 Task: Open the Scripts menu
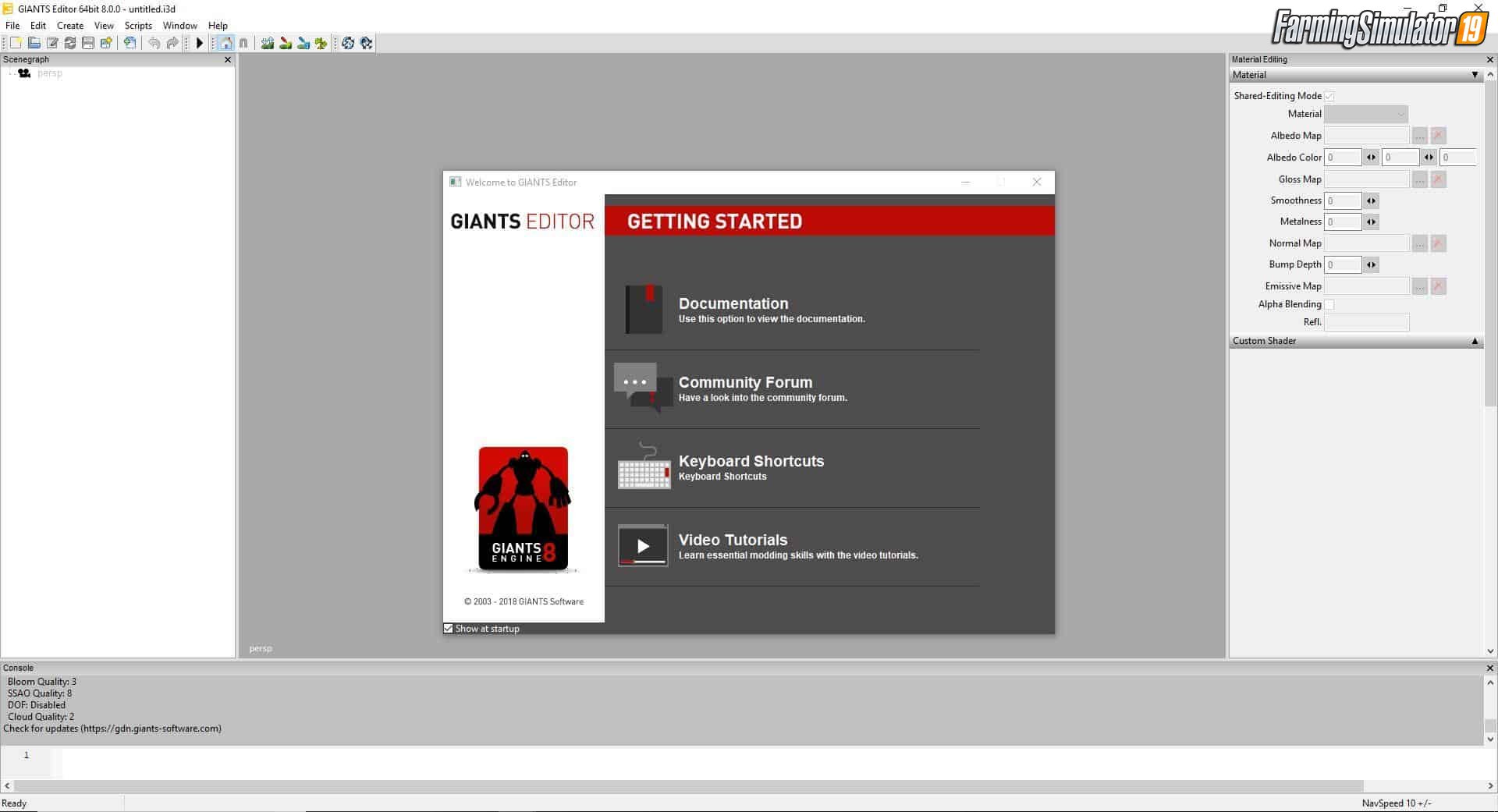(137, 25)
